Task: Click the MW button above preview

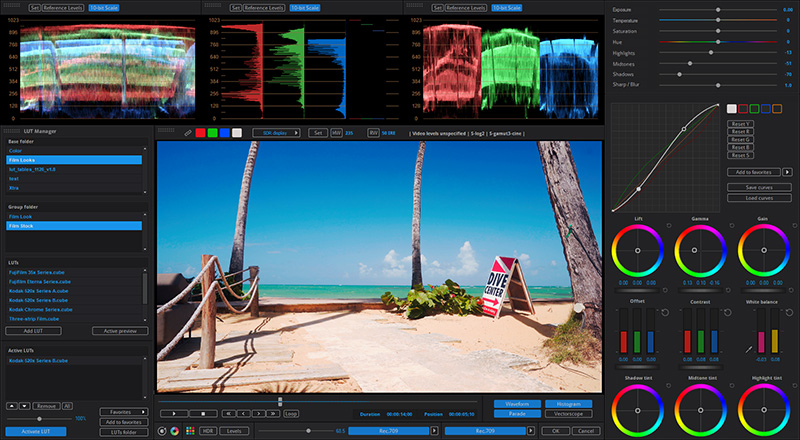Action: click(336, 133)
